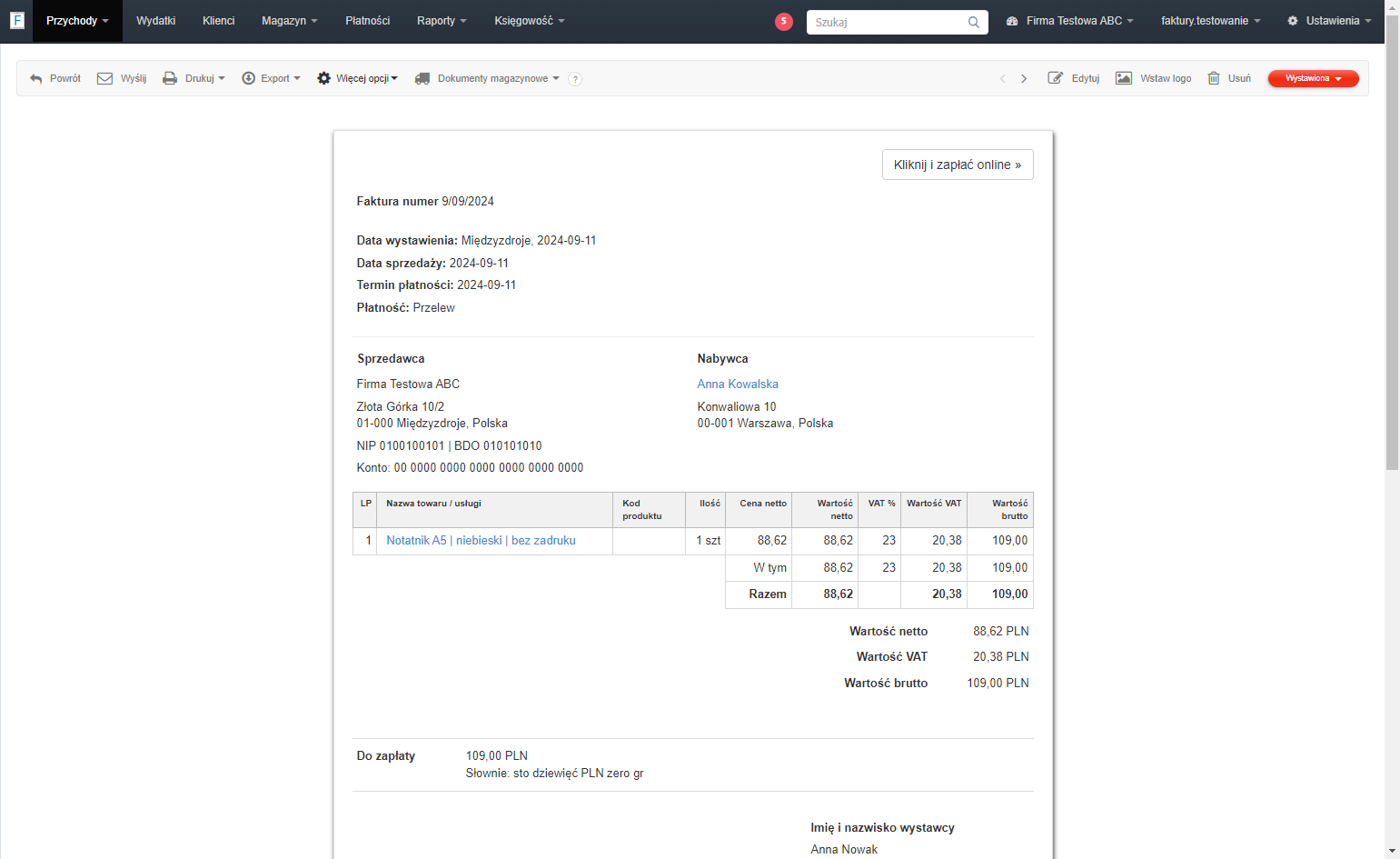Click the Dokumenty magazynowe truck icon
This screenshot has width=1400, height=859.
(x=422, y=79)
